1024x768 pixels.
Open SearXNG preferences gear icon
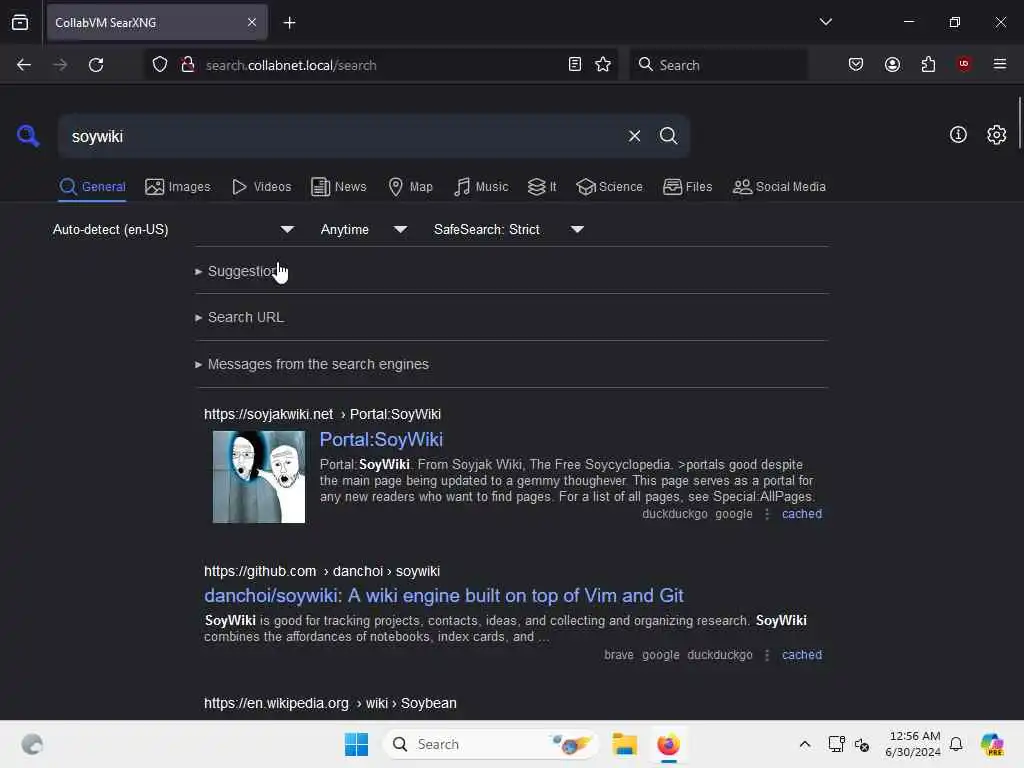[996, 135]
